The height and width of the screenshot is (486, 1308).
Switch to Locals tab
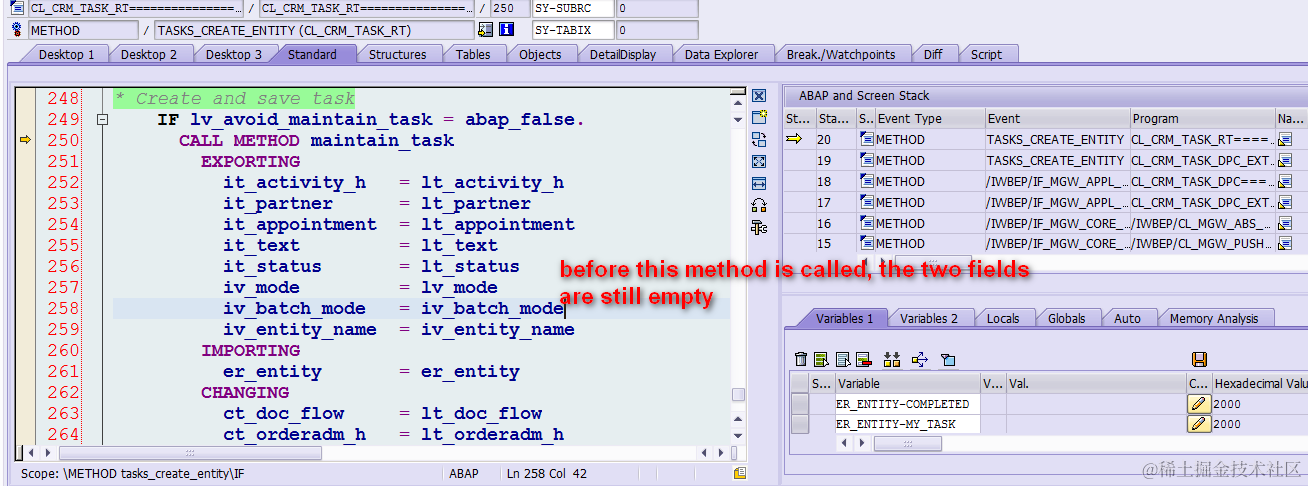point(1003,318)
